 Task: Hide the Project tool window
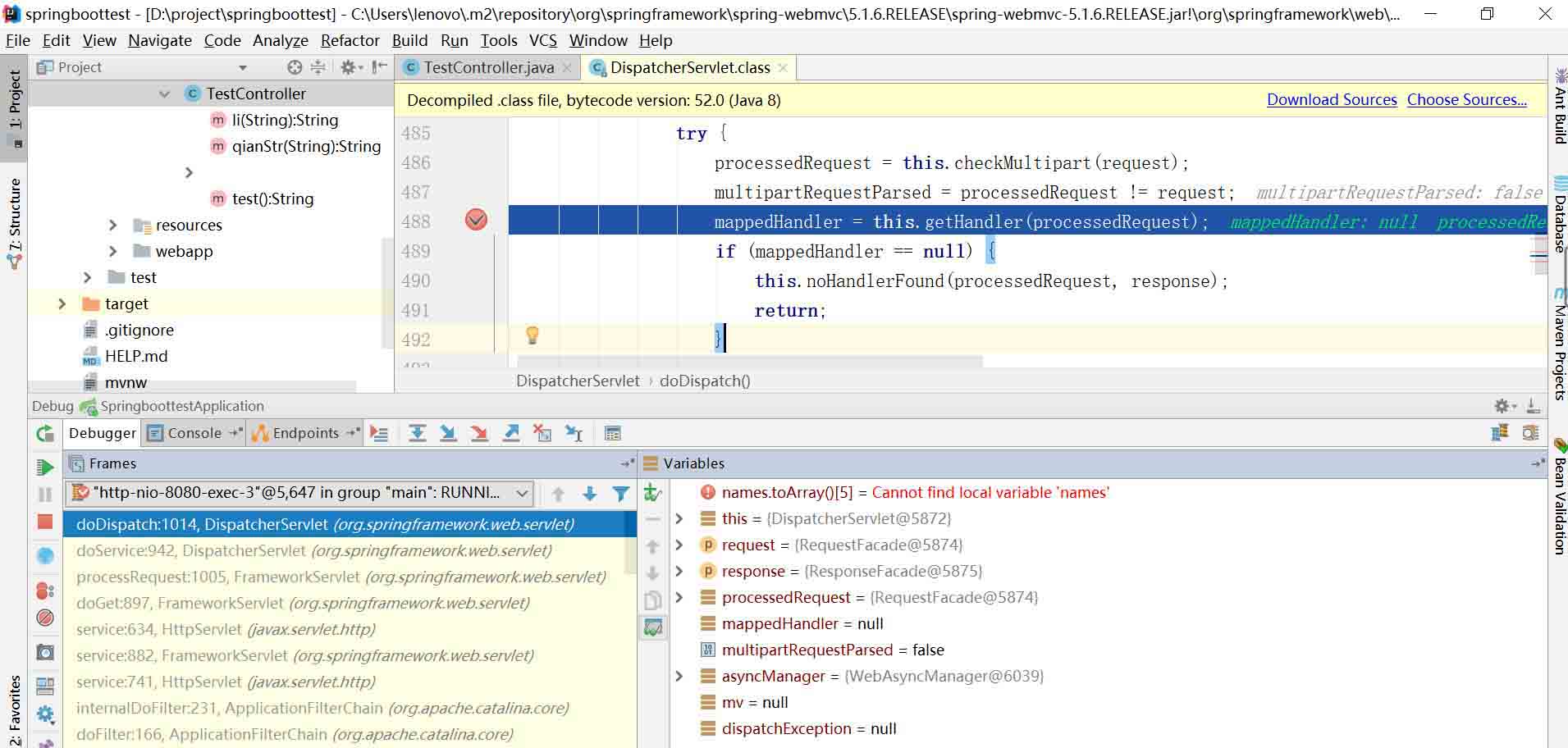(379, 67)
